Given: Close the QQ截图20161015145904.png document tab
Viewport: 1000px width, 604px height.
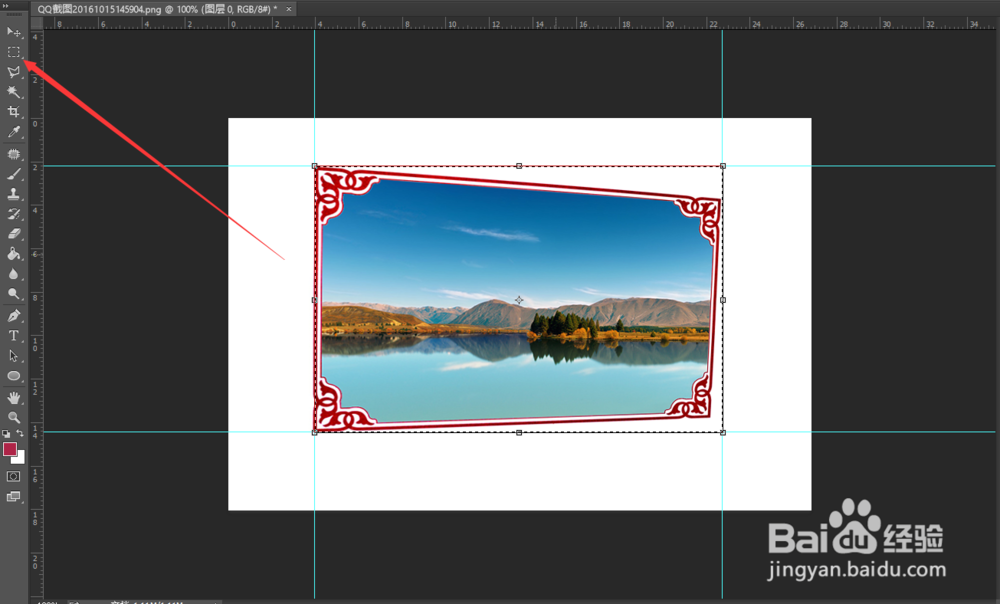Looking at the screenshot, I should tap(289, 9).
